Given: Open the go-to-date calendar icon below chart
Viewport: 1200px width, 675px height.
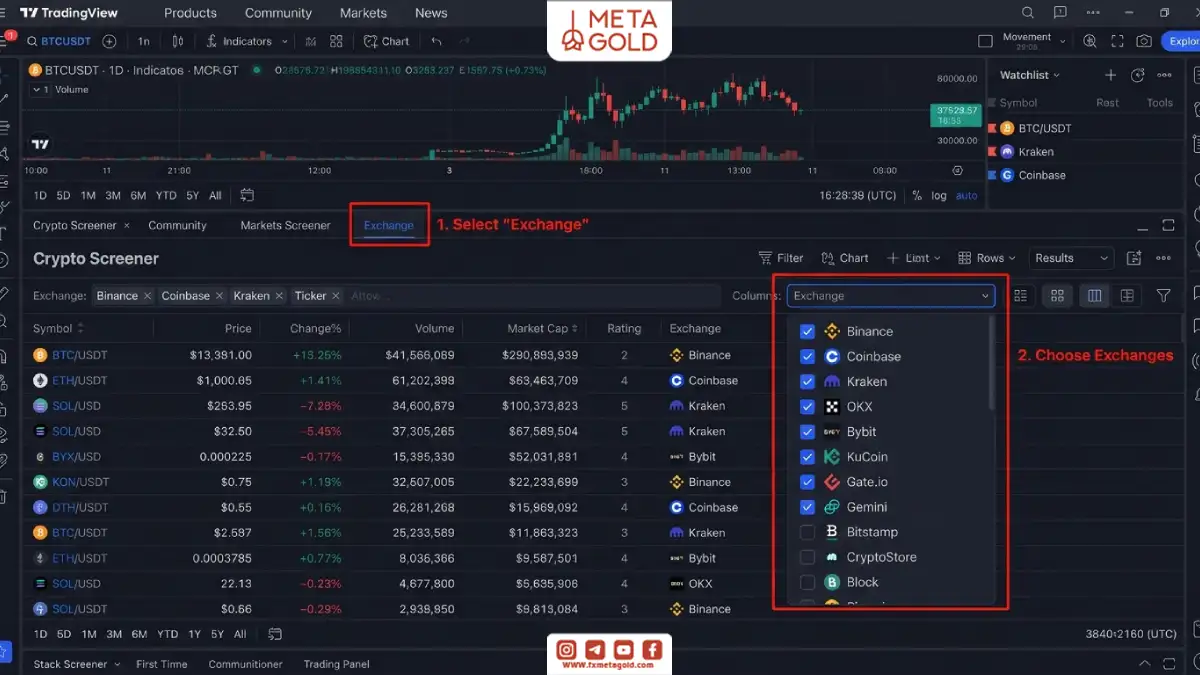Looking at the screenshot, I should (x=247, y=195).
